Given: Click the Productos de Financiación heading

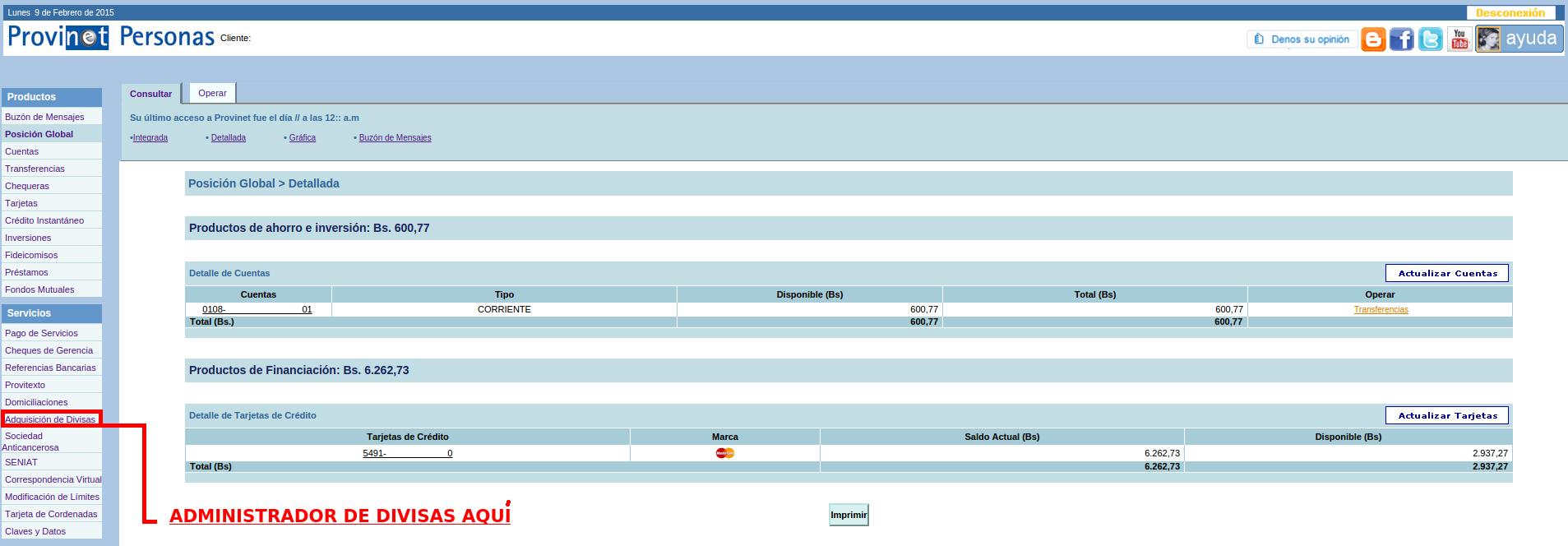Looking at the screenshot, I should (x=299, y=370).
